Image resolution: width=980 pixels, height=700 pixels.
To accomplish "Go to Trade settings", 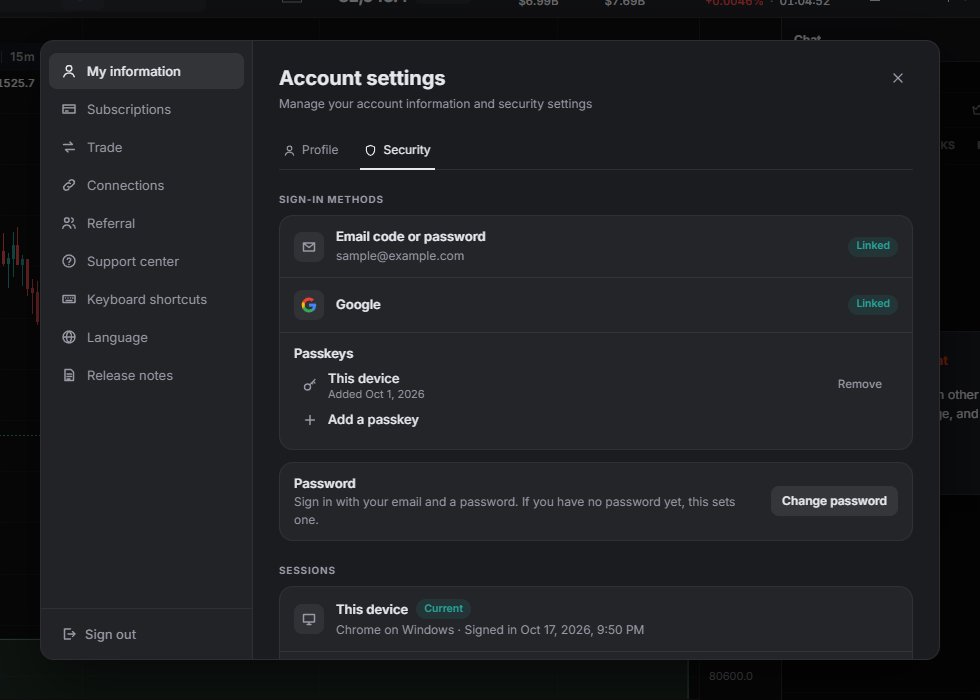I will click(x=146, y=148).
